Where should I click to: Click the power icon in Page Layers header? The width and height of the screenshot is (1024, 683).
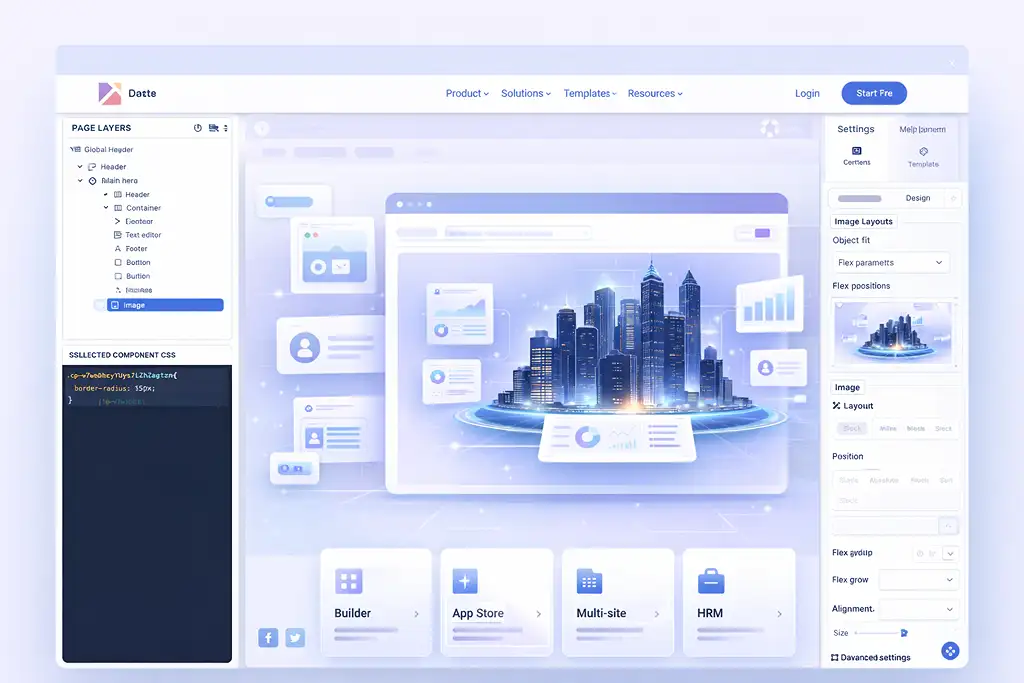pyautogui.click(x=198, y=128)
